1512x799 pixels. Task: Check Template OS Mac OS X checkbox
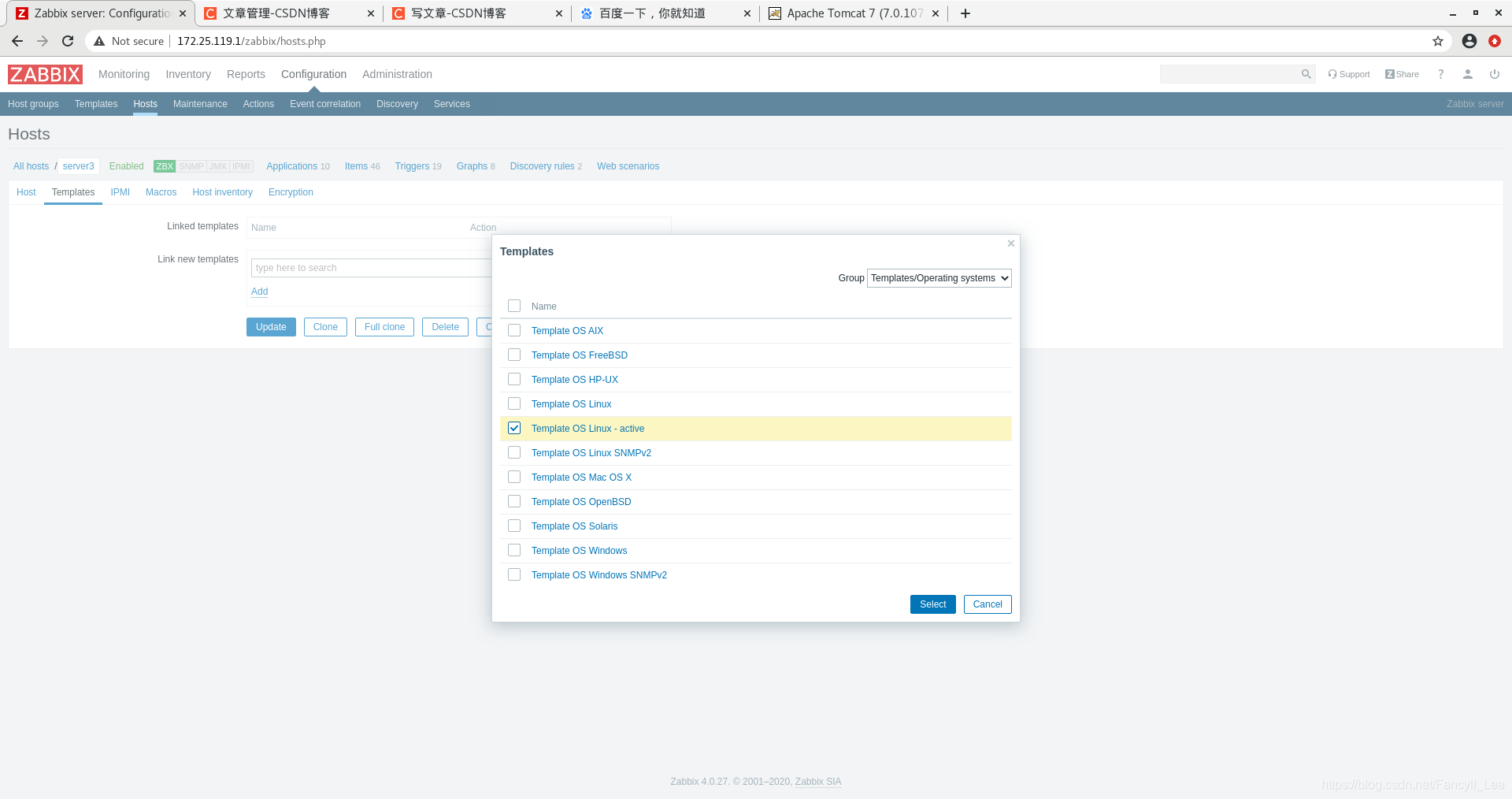pyautogui.click(x=514, y=477)
